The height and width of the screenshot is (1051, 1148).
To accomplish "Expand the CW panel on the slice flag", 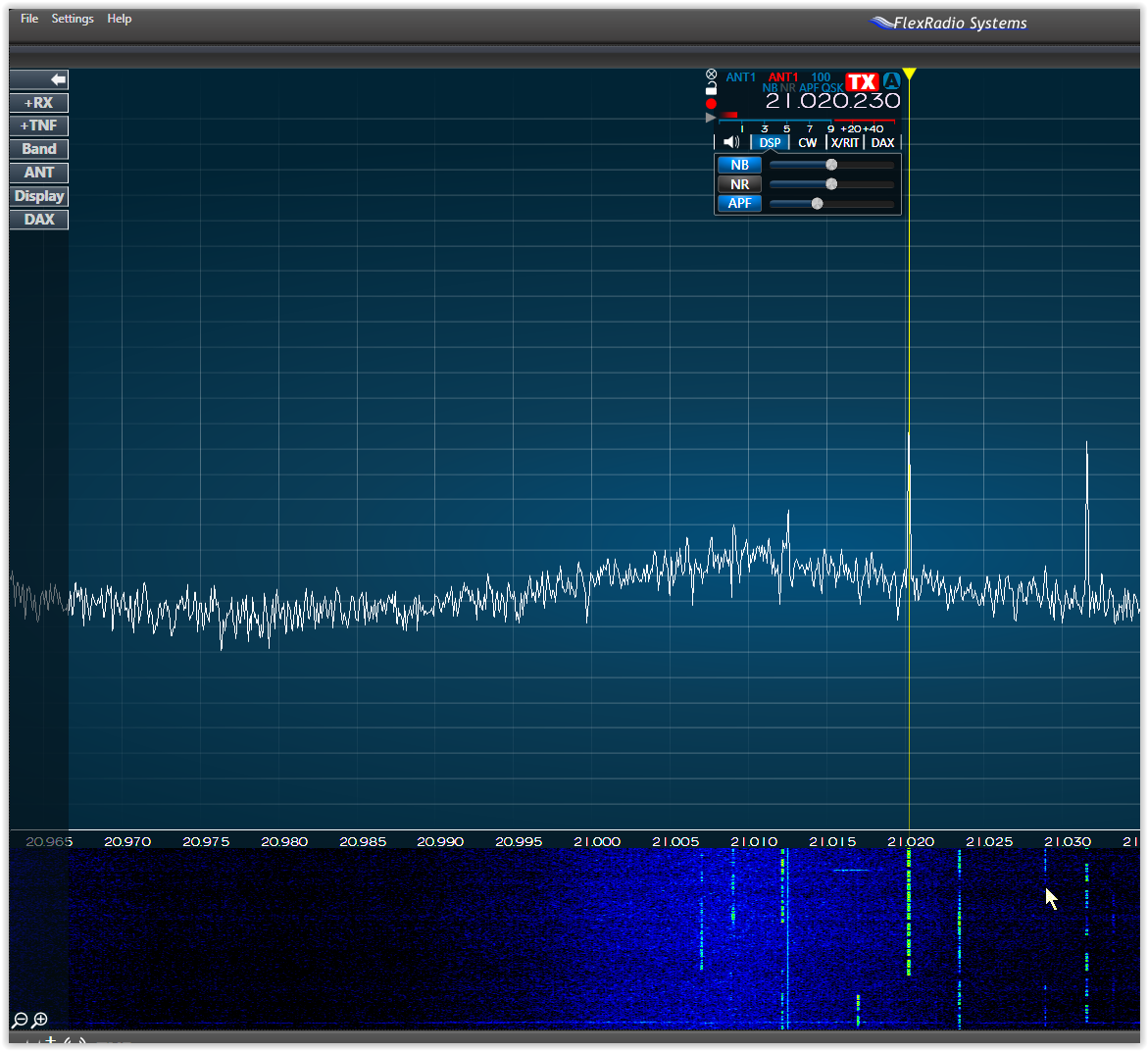I will 807,142.
